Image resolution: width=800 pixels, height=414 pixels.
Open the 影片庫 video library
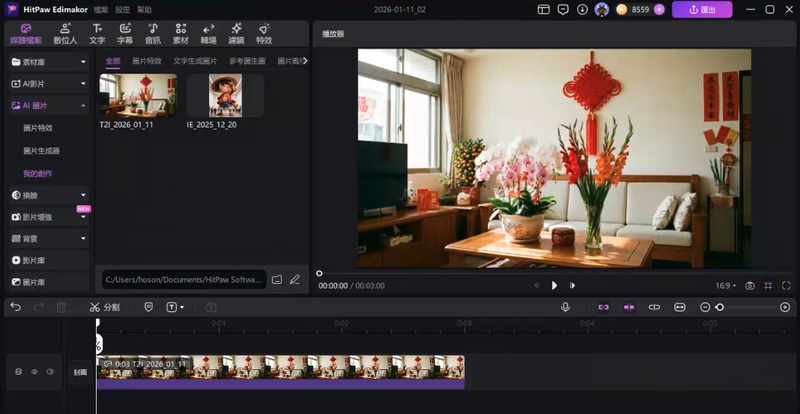49,260
